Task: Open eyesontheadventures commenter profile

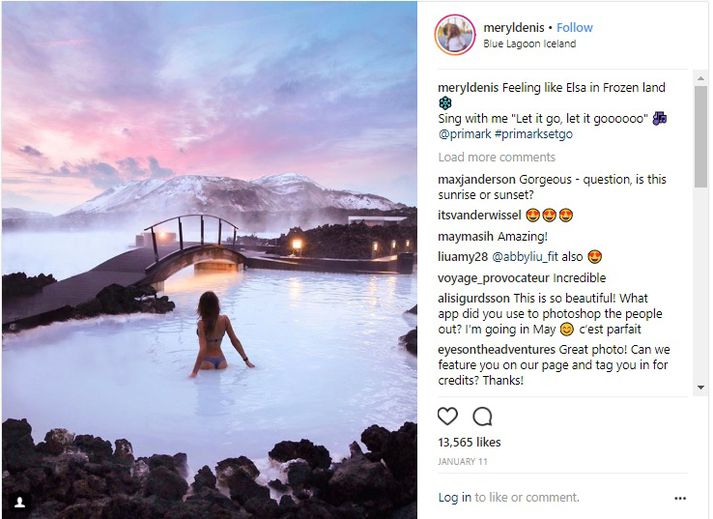Action: 498,350
